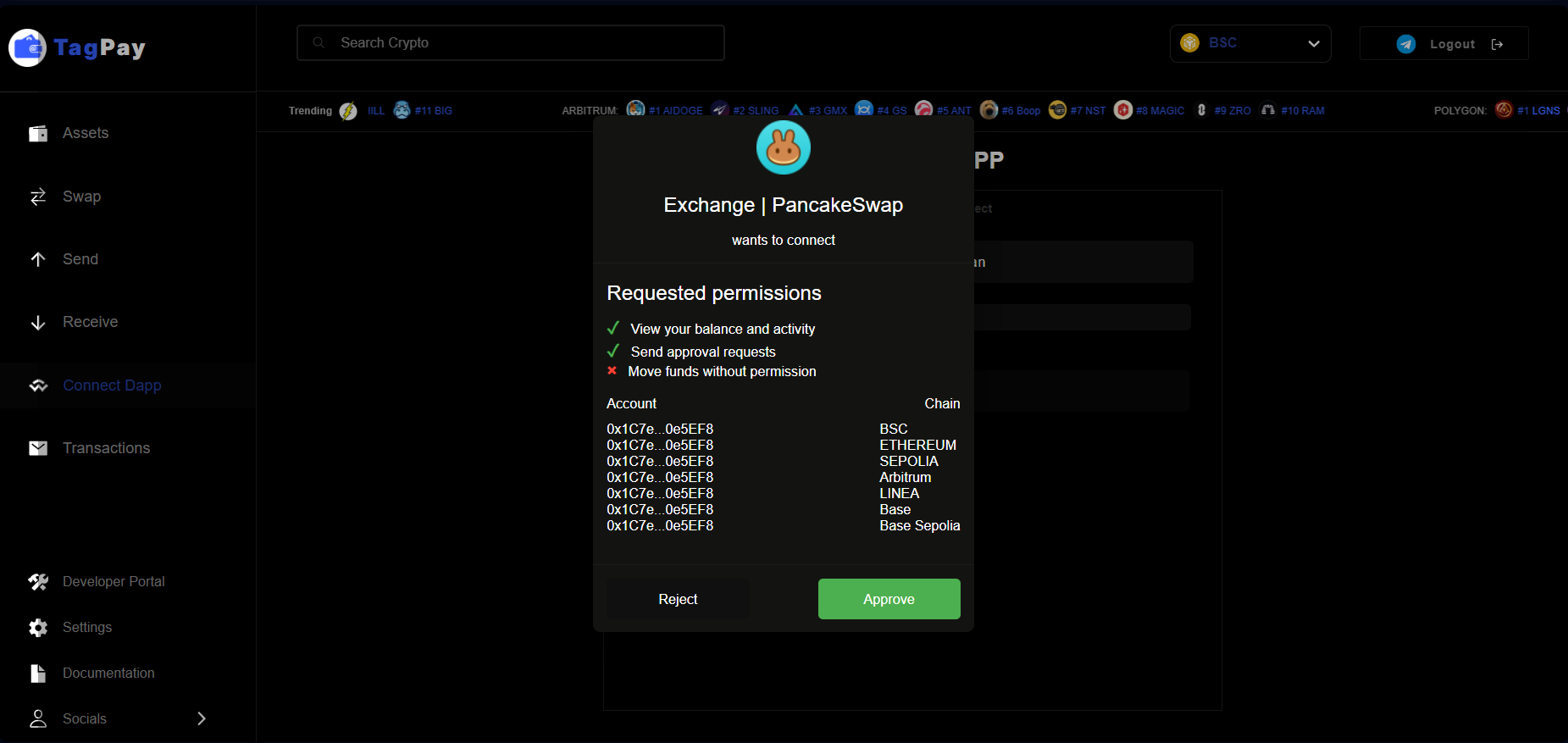Reject the PancakeSwap connection request
1568x743 pixels.
(x=678, y=599)
